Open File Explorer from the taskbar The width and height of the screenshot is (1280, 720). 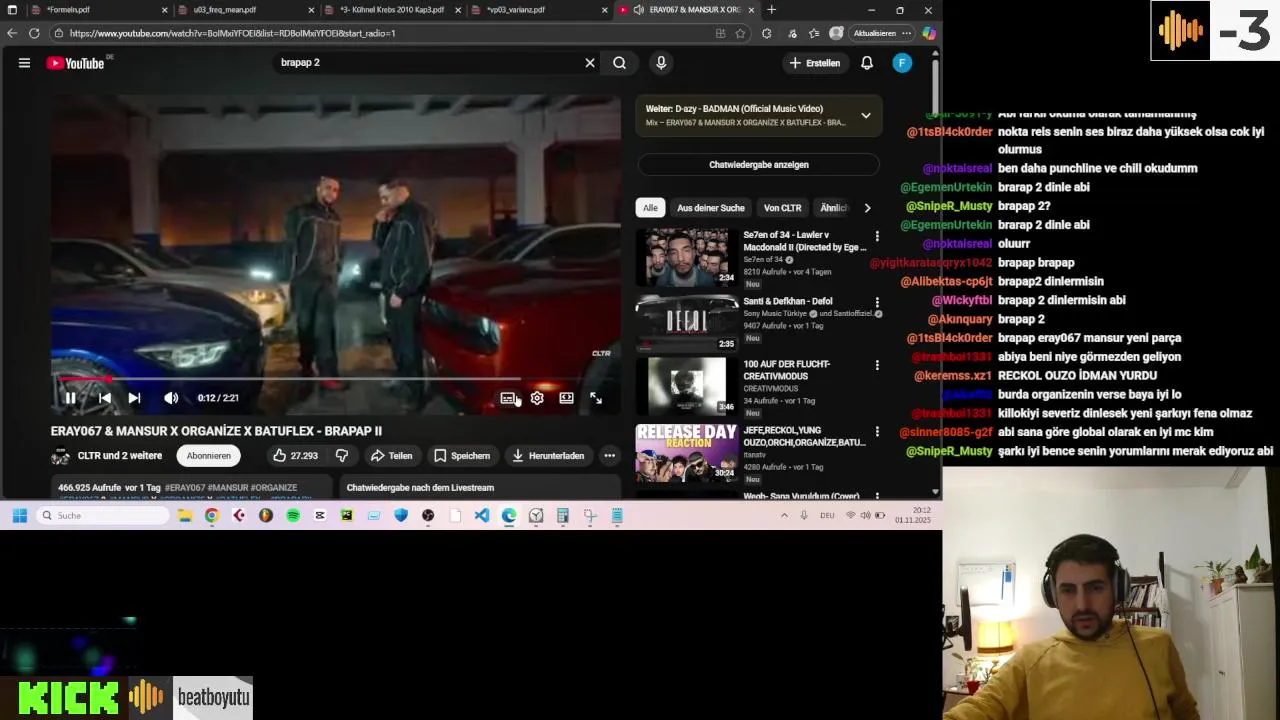(x=185, y=515)
